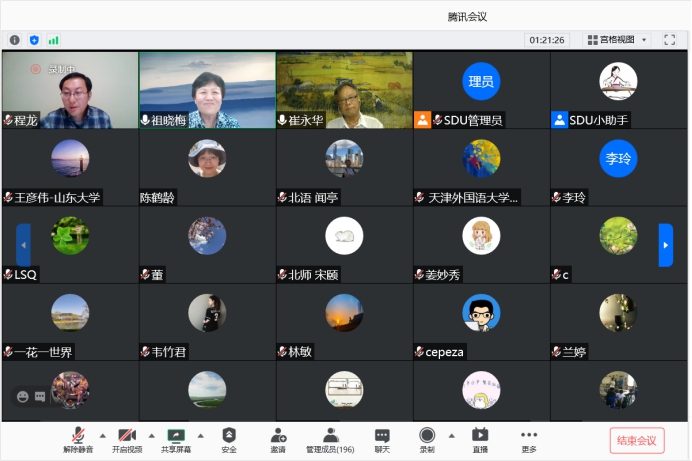Image resolution: width=692 pixels, height=461 pixels.
Task: Toggle the 录制 recording button
Action: click(427, 439)
